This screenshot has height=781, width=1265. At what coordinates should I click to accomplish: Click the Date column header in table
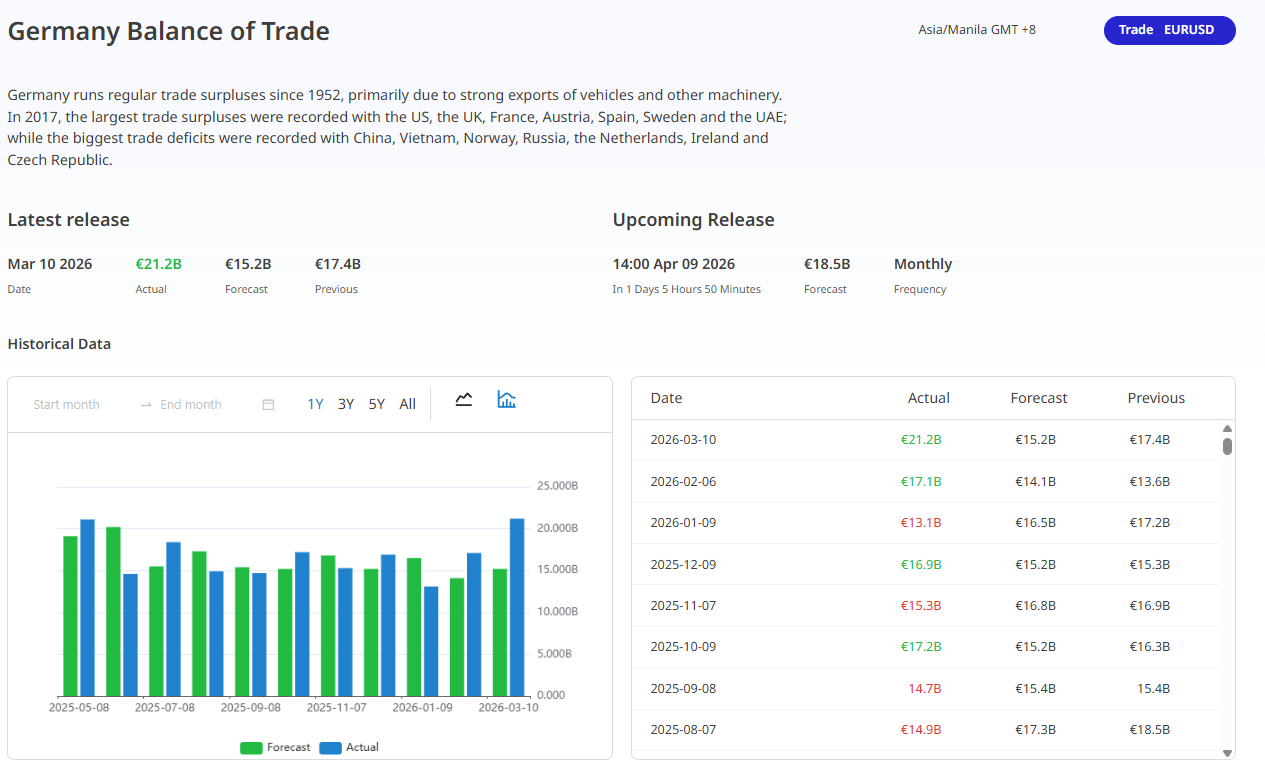[x=666, y=398]
